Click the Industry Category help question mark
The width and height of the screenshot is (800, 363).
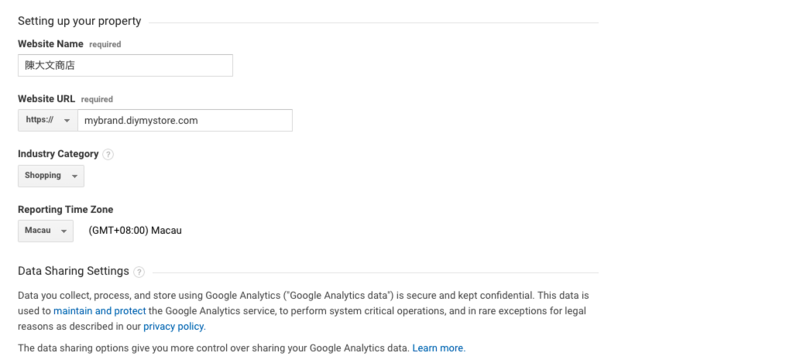(108, 154)
